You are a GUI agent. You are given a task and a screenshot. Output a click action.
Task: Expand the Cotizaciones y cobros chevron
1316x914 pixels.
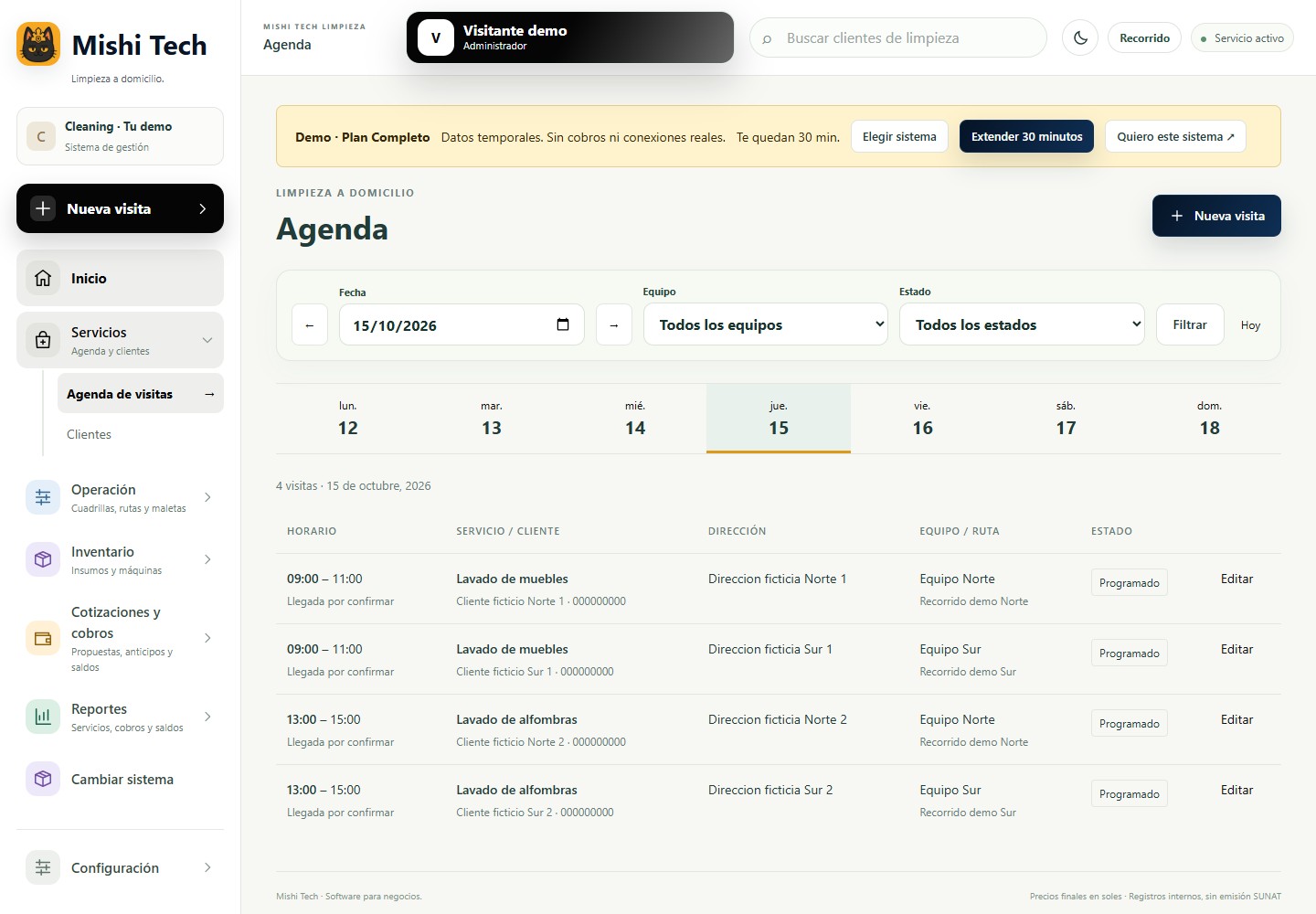207,638
